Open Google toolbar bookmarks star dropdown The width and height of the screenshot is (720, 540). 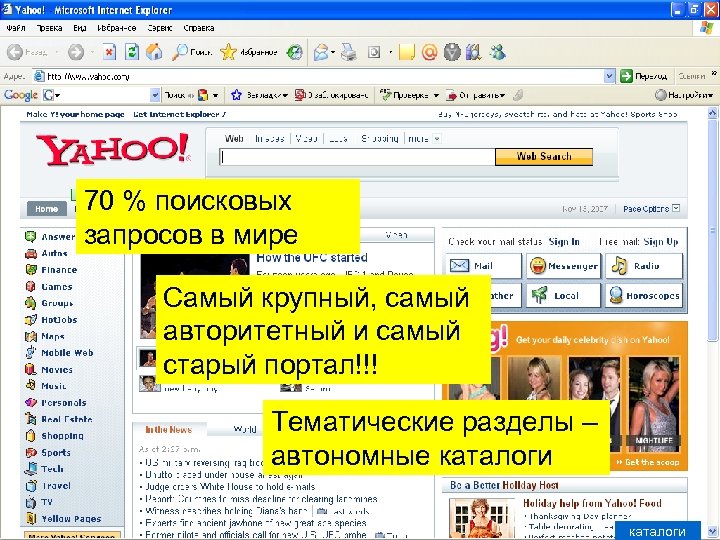pos(259,95)
